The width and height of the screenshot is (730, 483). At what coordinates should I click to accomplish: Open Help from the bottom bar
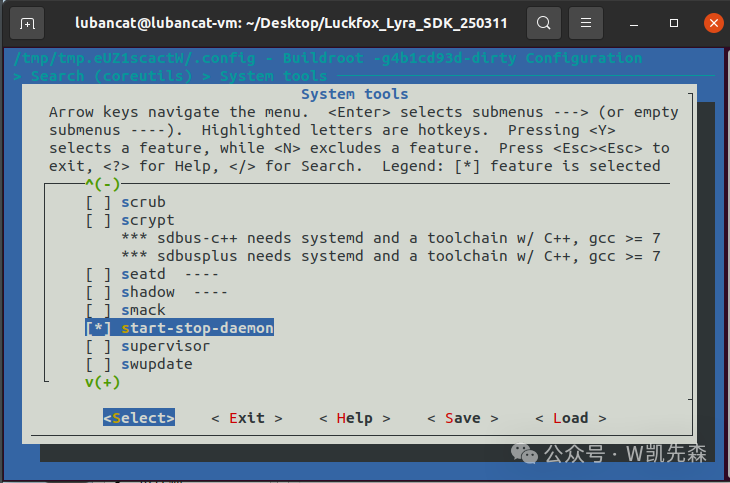(x=355, y=418)
